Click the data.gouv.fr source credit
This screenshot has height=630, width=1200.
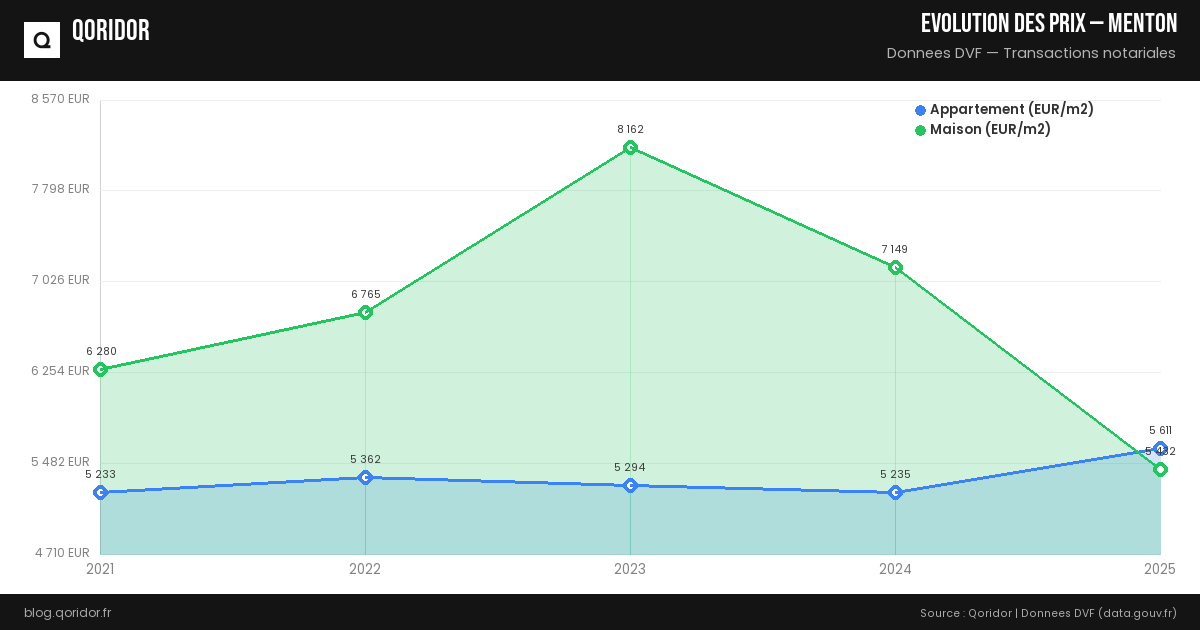(x=1138, y=613)
